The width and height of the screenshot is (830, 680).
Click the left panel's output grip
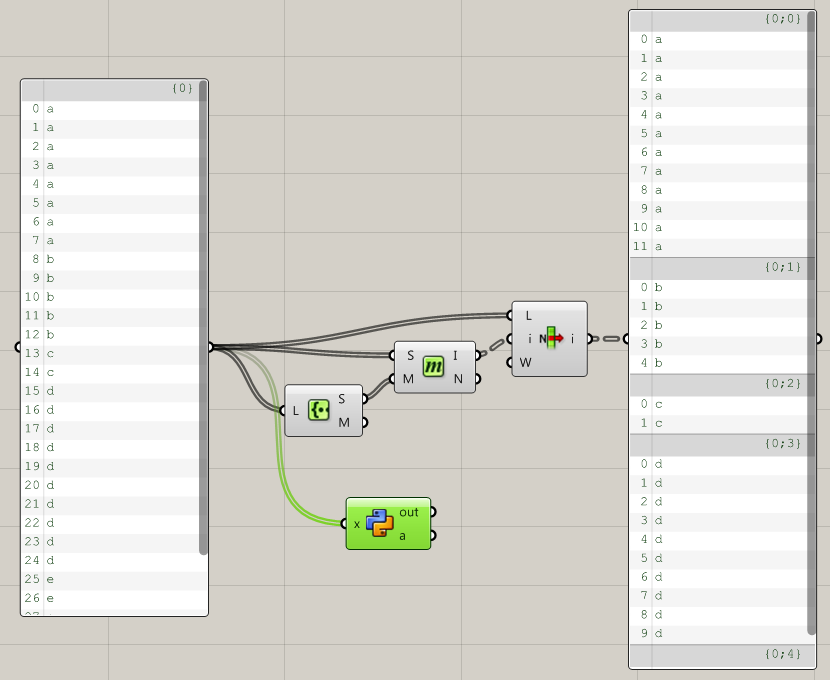(x=210, y=347)
